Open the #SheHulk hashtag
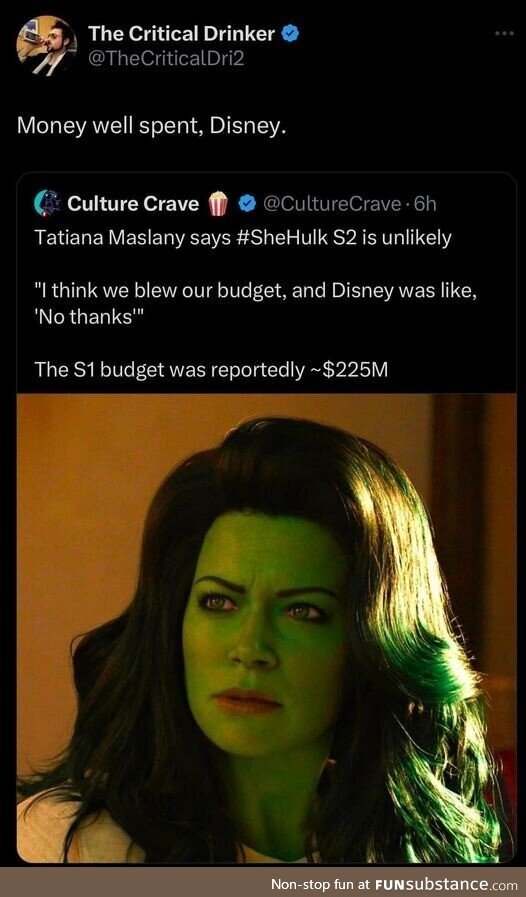The width and height of the screenshot is (526, 897). coord(282,238)
